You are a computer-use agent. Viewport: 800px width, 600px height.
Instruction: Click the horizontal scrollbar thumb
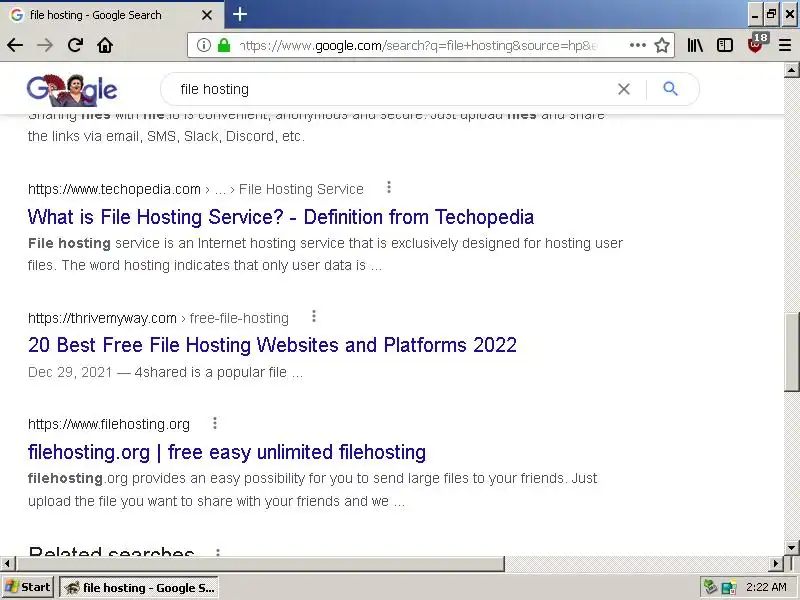[x=260, y=564]
